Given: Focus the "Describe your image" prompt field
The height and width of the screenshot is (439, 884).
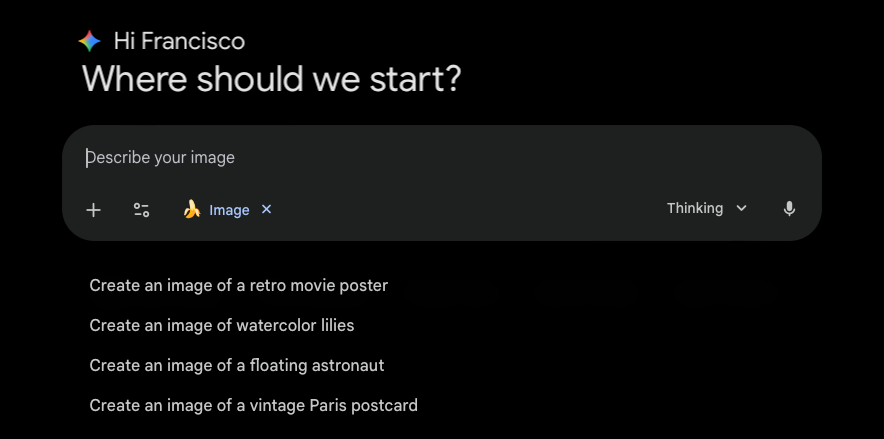Looking at the screenshot, I should (400, 157).
